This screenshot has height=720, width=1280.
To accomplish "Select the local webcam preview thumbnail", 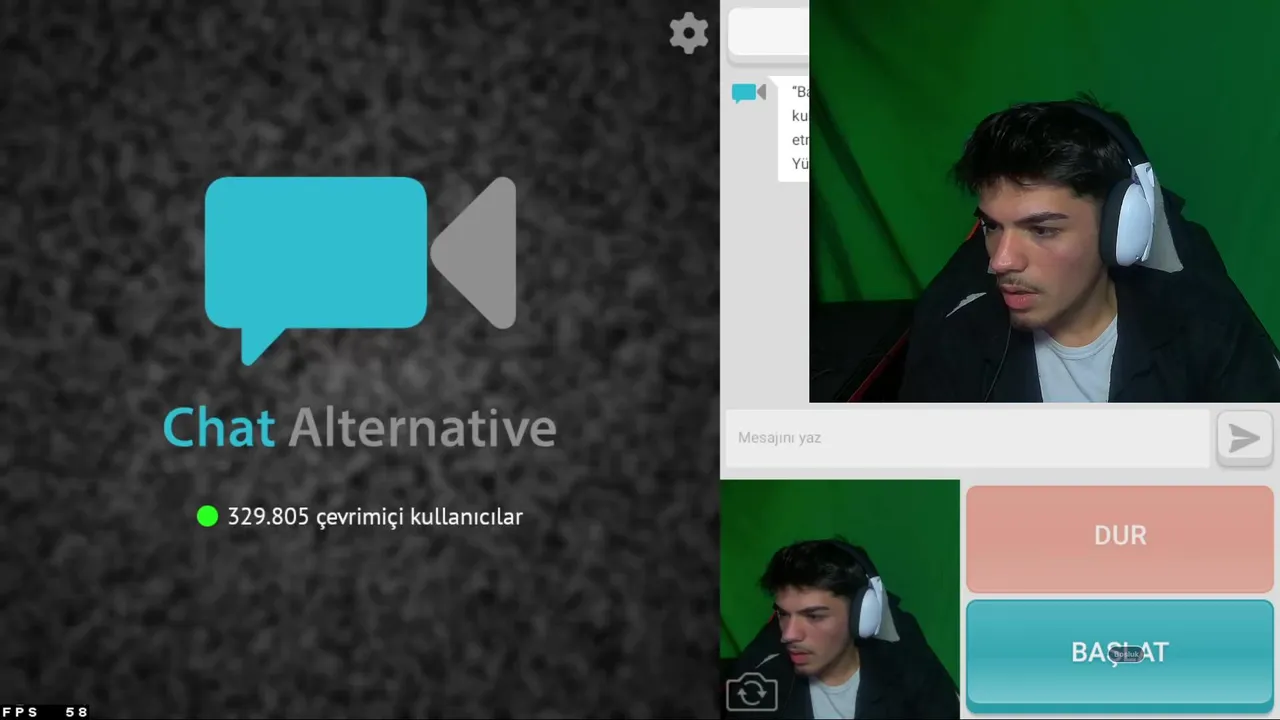I will point(840,599).
